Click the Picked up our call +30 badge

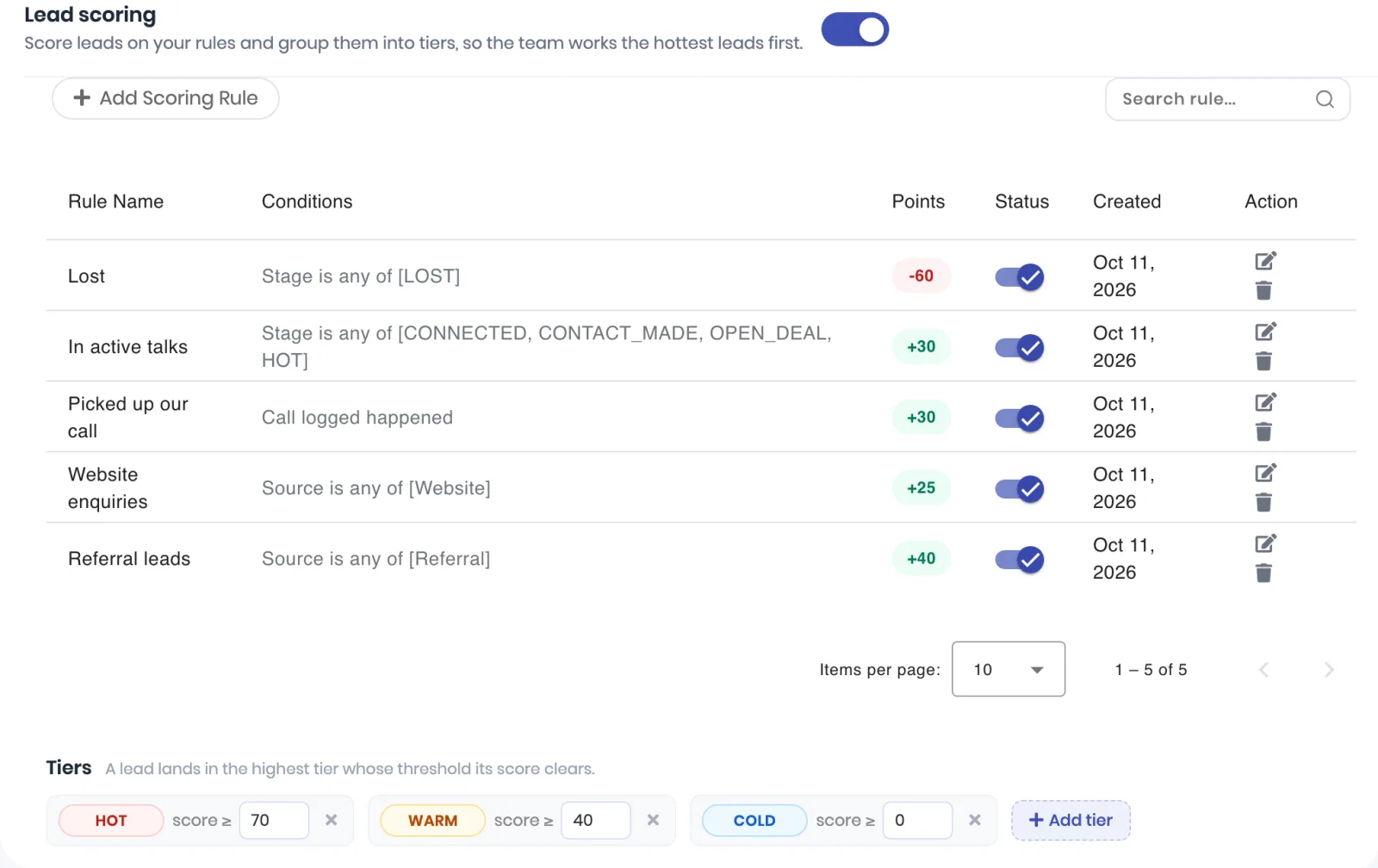tap(921, 417)
